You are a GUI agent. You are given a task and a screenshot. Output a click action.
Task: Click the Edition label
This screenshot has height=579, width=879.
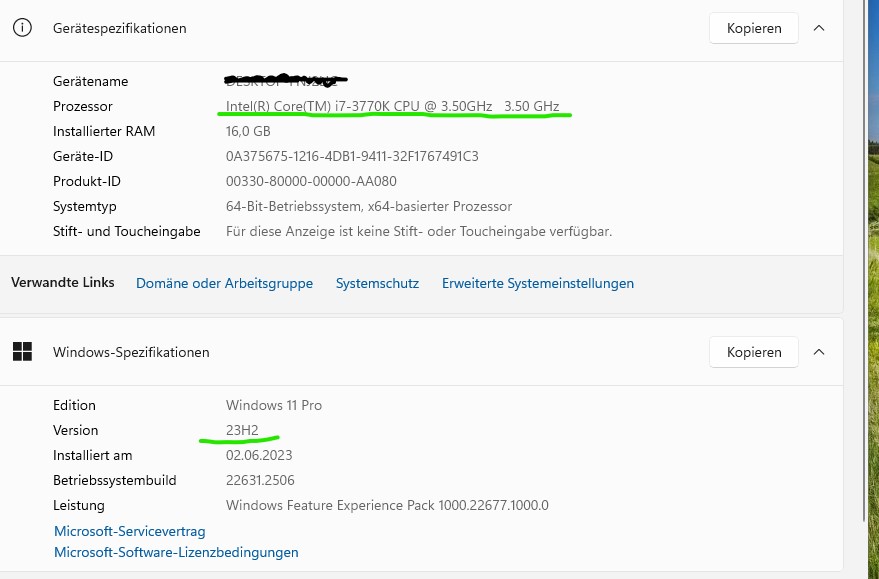(74, 405)
